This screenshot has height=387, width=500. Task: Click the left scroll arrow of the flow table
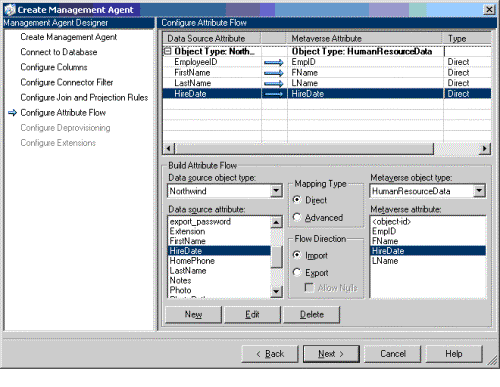169,149
